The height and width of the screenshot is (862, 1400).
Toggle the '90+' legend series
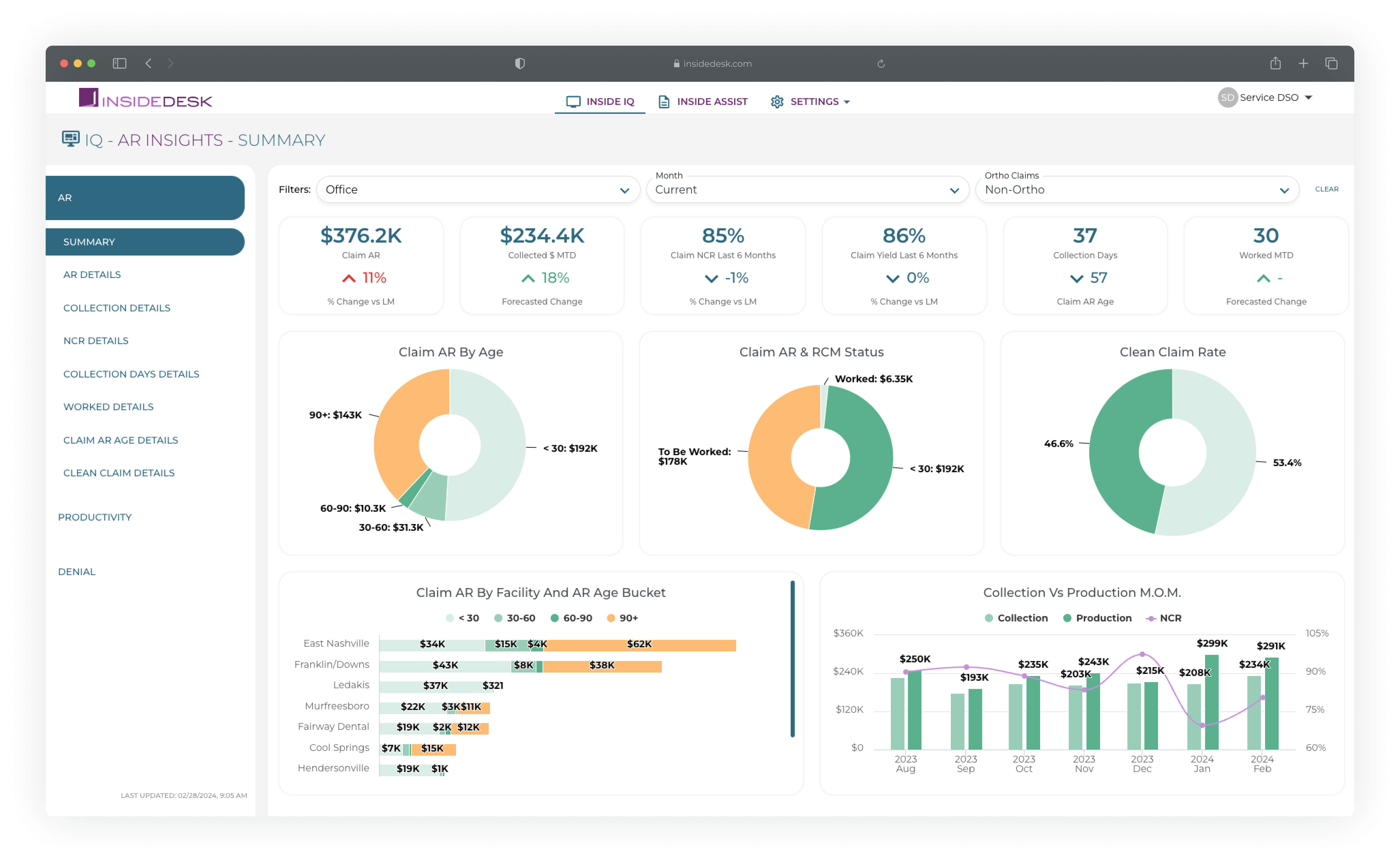click(x=622, y=618)
